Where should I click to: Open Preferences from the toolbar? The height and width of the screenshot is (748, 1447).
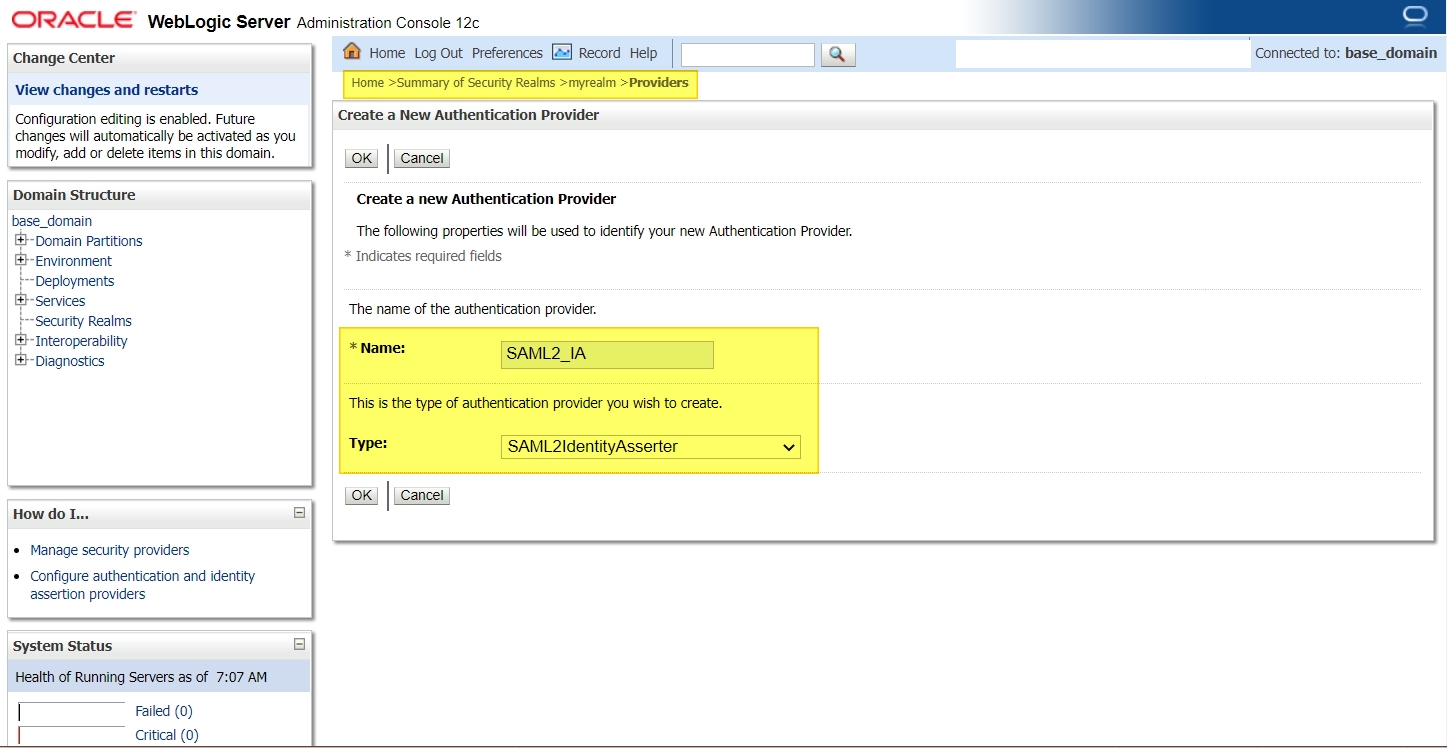[x=507, y=53]
